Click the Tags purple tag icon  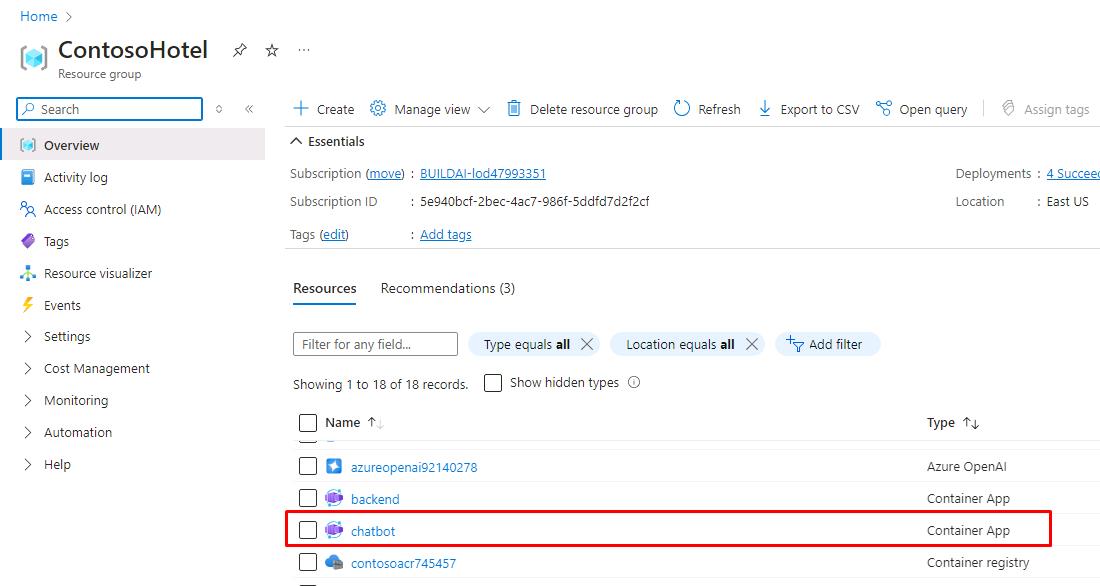28,241
